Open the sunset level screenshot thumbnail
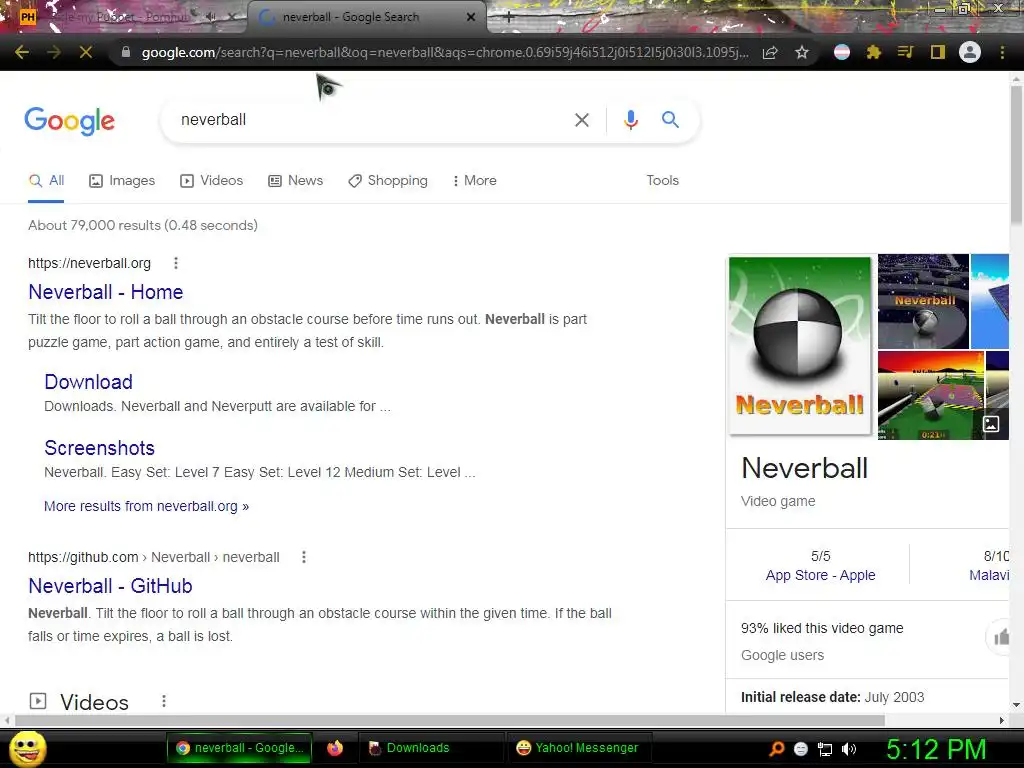The height and width of the screenshot is (768, 1024). (931, 395)
